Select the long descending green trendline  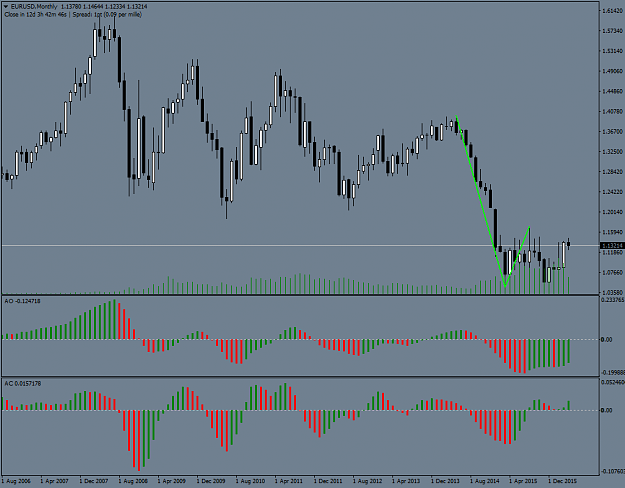480,201
